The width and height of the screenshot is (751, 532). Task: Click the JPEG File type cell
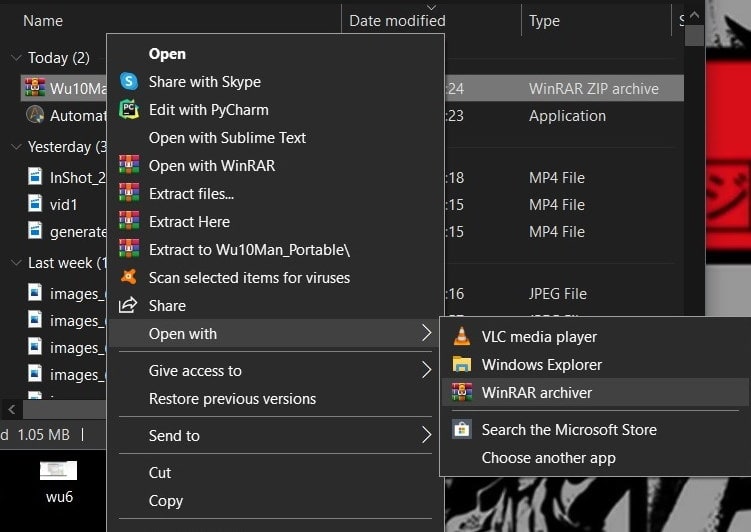click(x=558, y=294)
